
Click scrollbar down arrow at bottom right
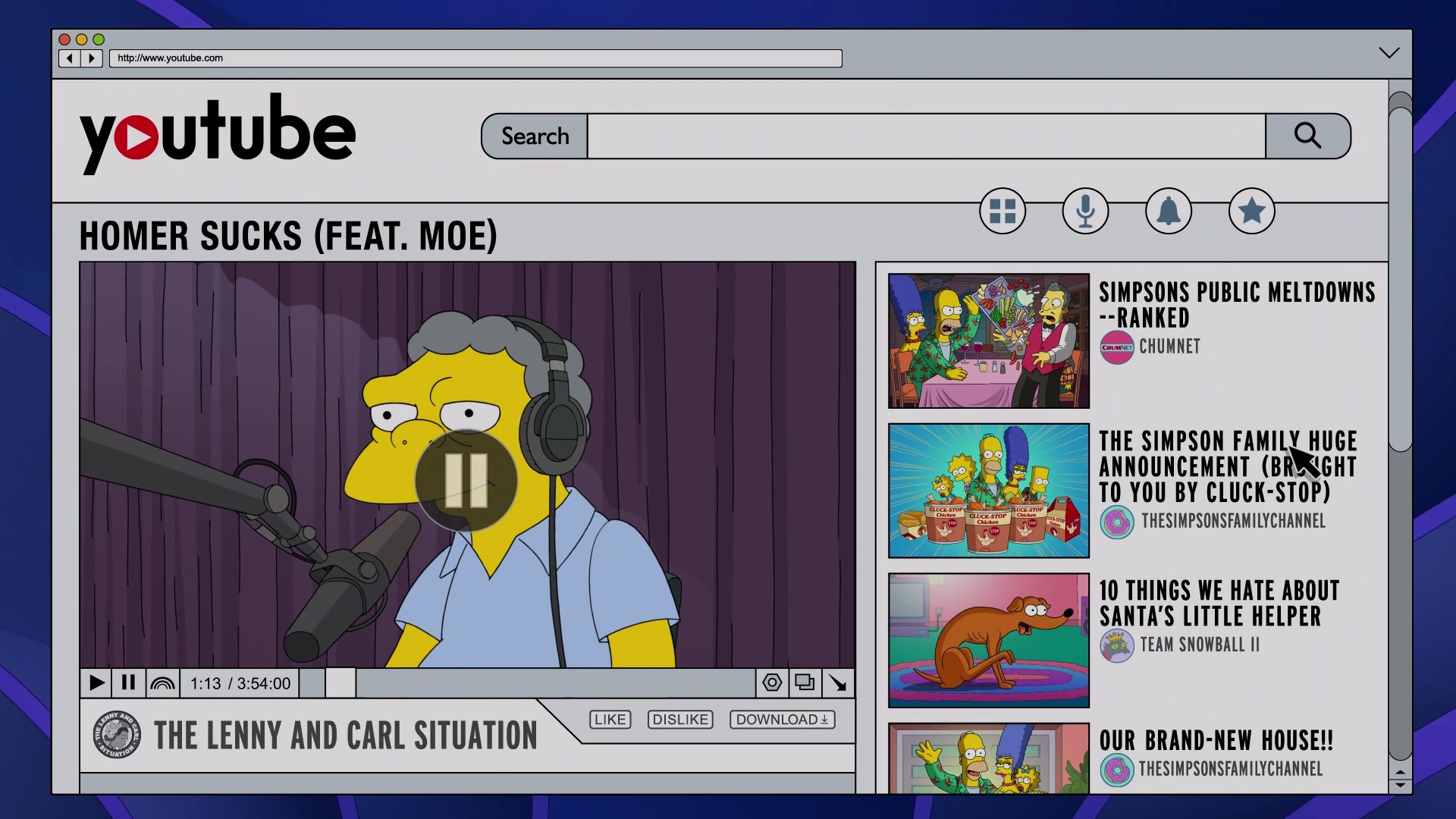tap(1400, 786)
